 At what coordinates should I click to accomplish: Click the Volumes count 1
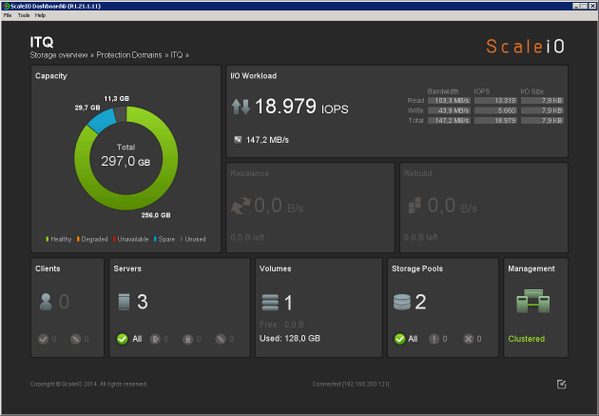pos(288,303)
